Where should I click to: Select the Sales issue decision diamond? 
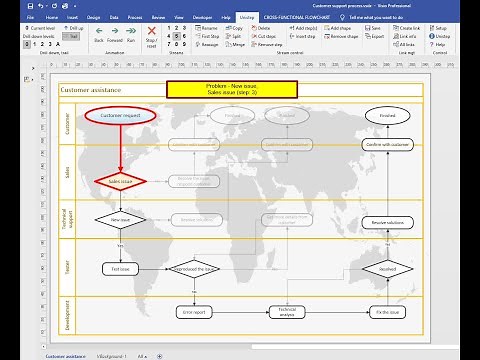pyautogui.click(x=120, y=181)
